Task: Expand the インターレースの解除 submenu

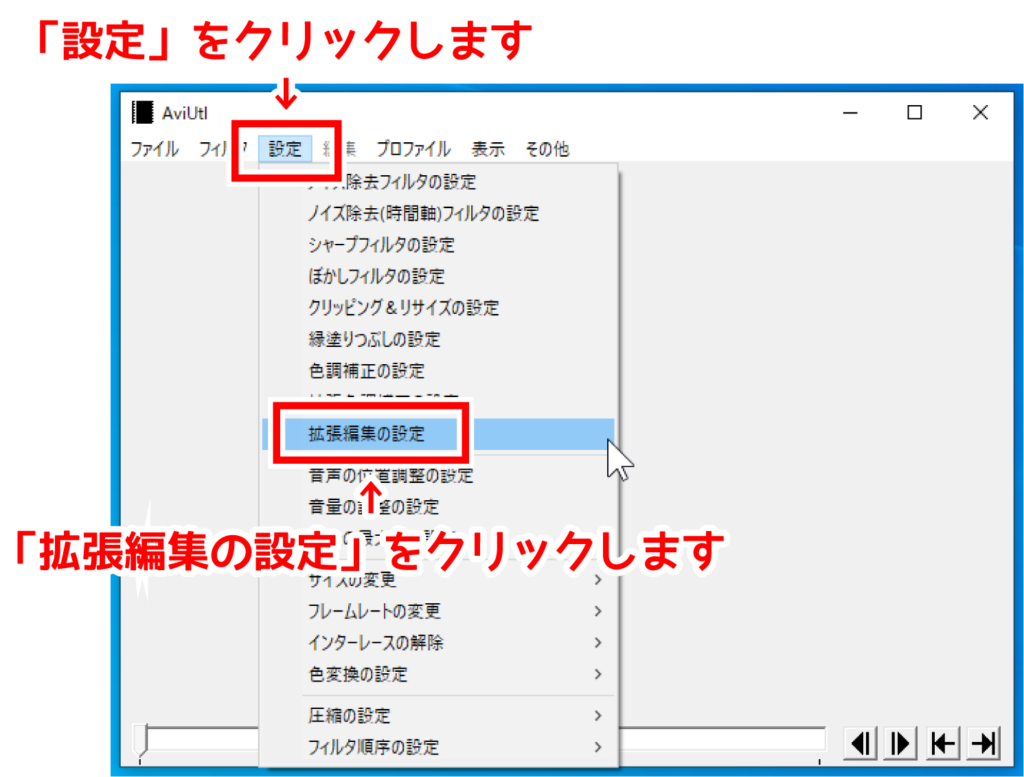Action: click(438, 642)
